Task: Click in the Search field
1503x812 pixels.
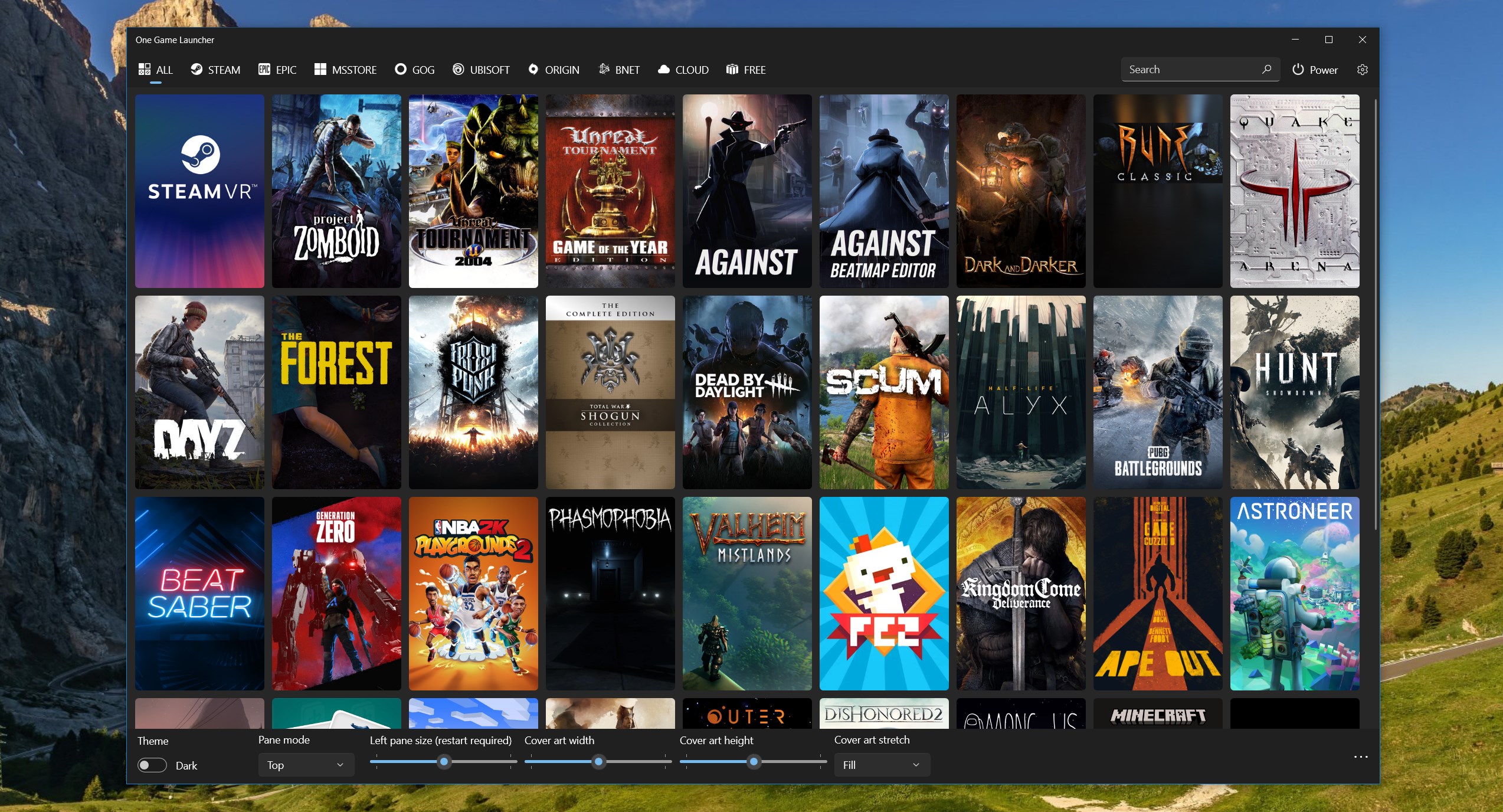Action: [x=1189, y=70]
